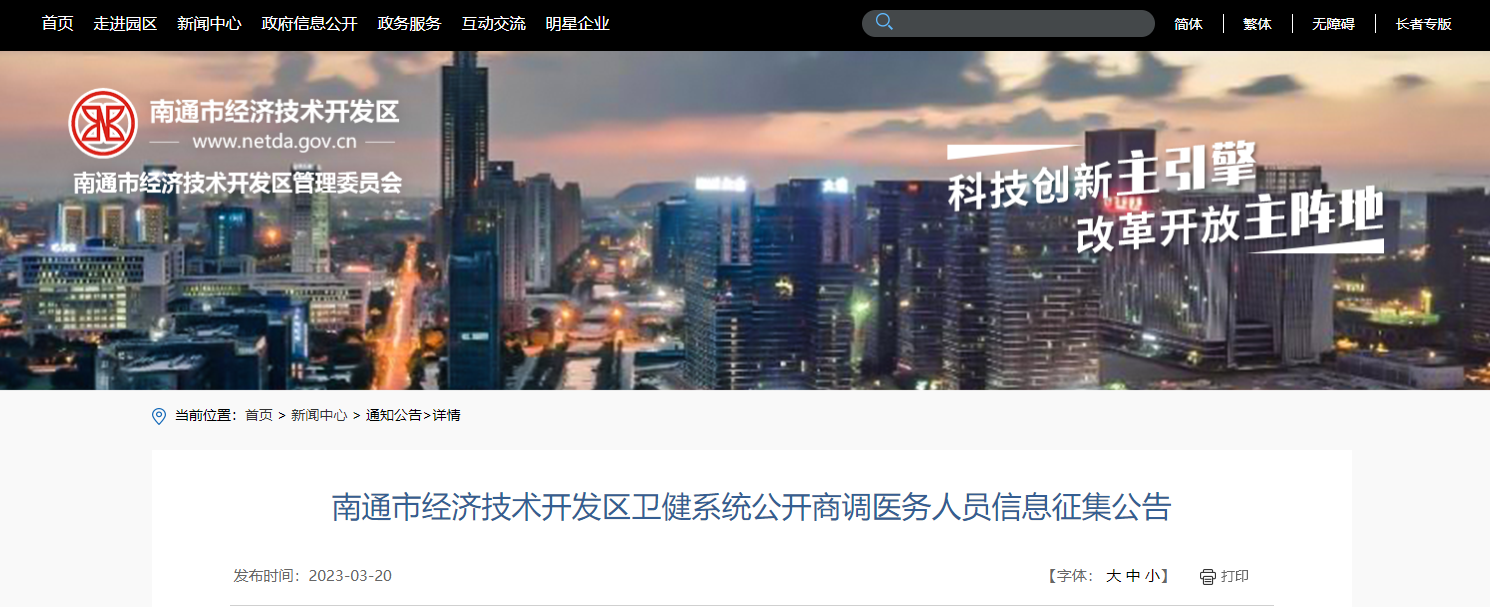Open the 明星企业 menu item
1490x607 pixels.
coord(577,23)
